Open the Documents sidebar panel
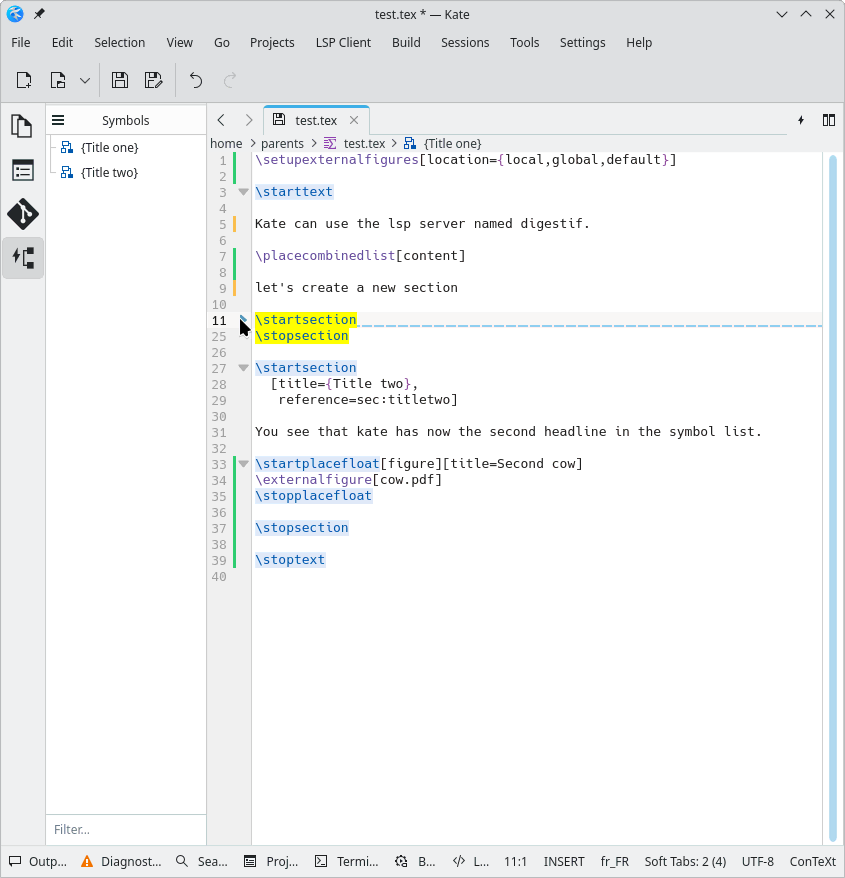 pyautogui.click(x=22, y=126)
